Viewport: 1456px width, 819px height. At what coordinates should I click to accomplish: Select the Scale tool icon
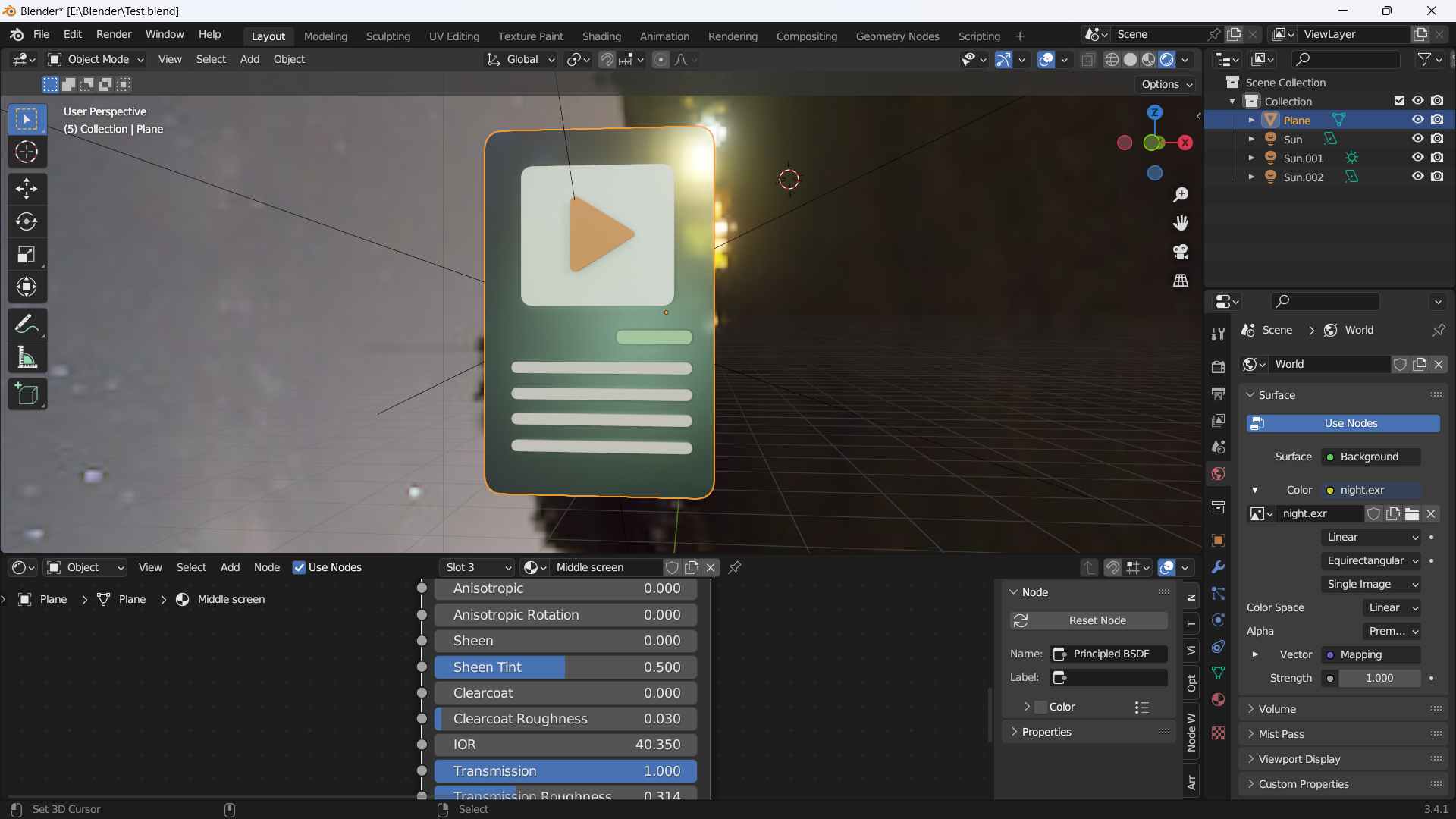click(26, 253)
